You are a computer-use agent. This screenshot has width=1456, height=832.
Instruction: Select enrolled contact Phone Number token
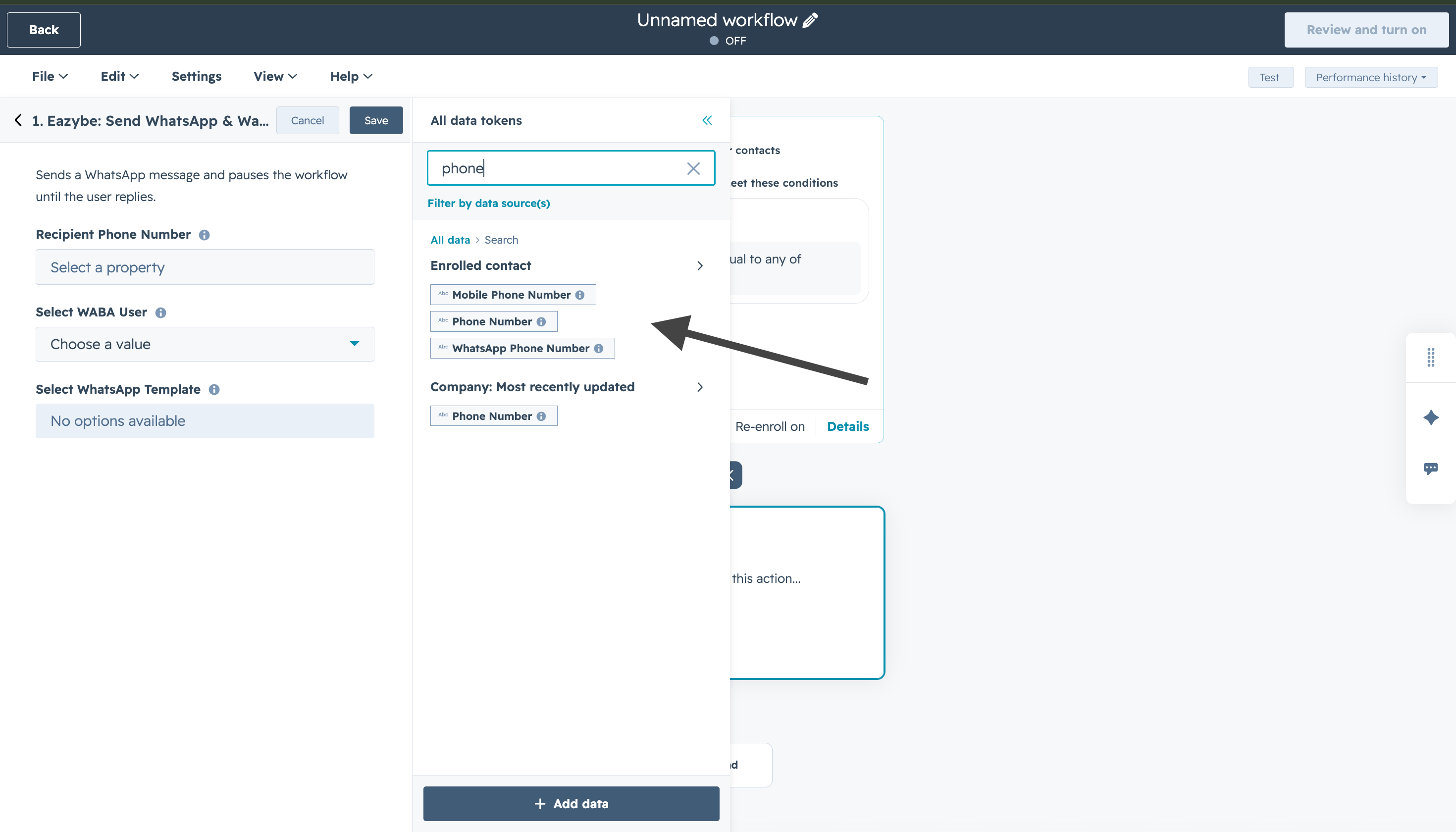click(x=494, y=322)
